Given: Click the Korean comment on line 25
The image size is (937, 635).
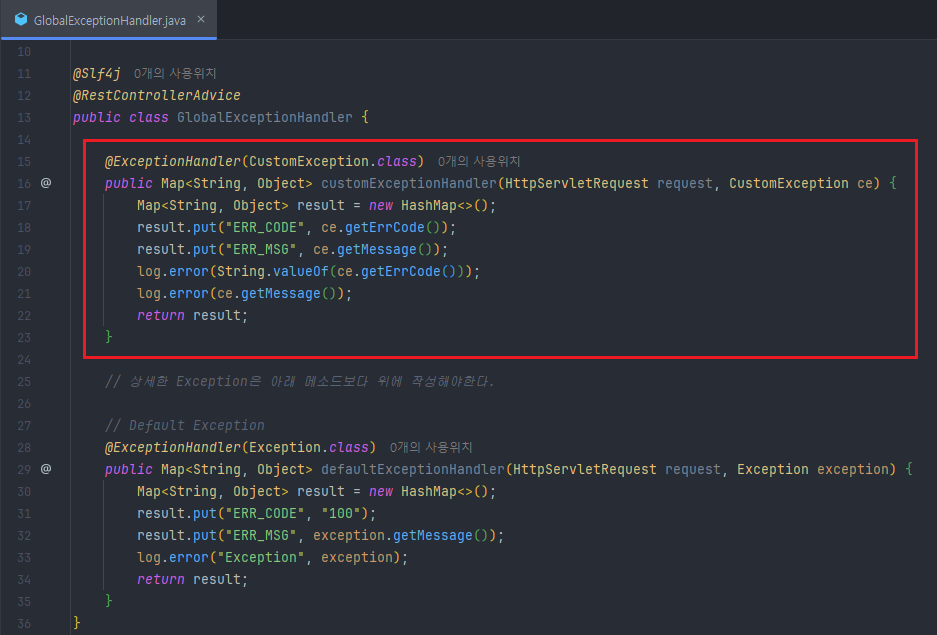Looking at the screenshot, I should coord(300,382).
